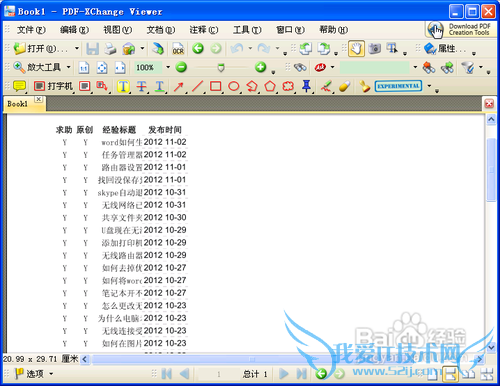Viewport: 500px width, 386px height.
Task: Click the green Zoom Out minus button
Action: (x=181, y=67)
